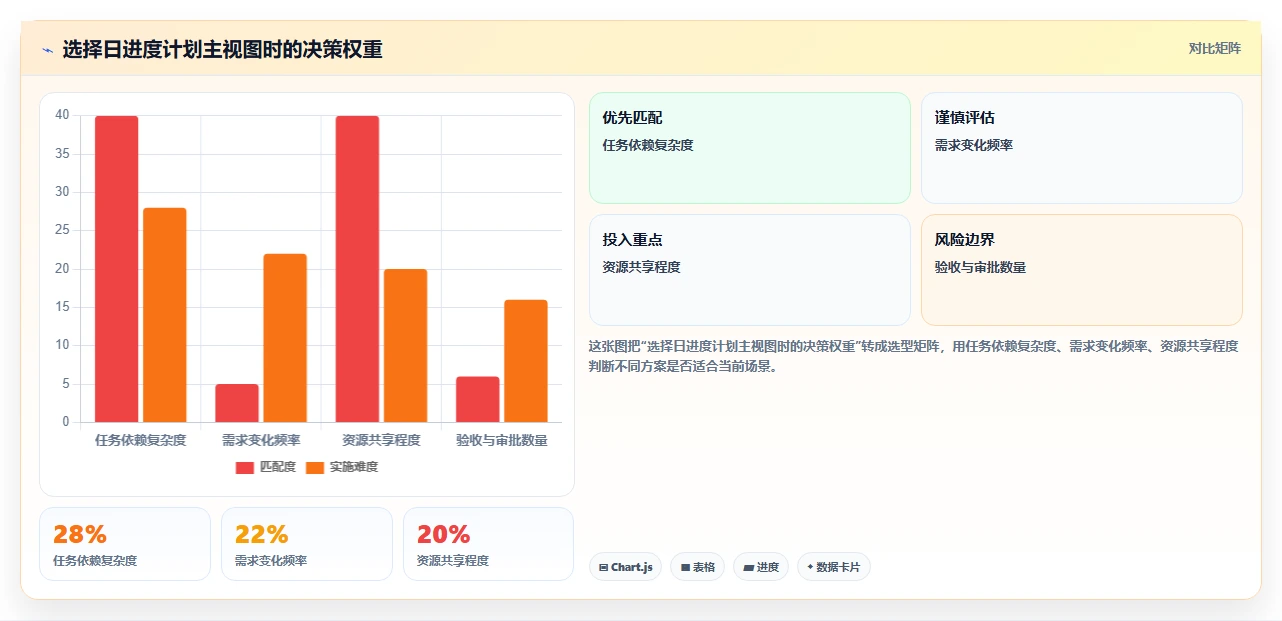Click the orange 任务依赖复杂度 实施难度 bar
The width and height of the screenshot is (1282, 621).
[x=165, y=315]
